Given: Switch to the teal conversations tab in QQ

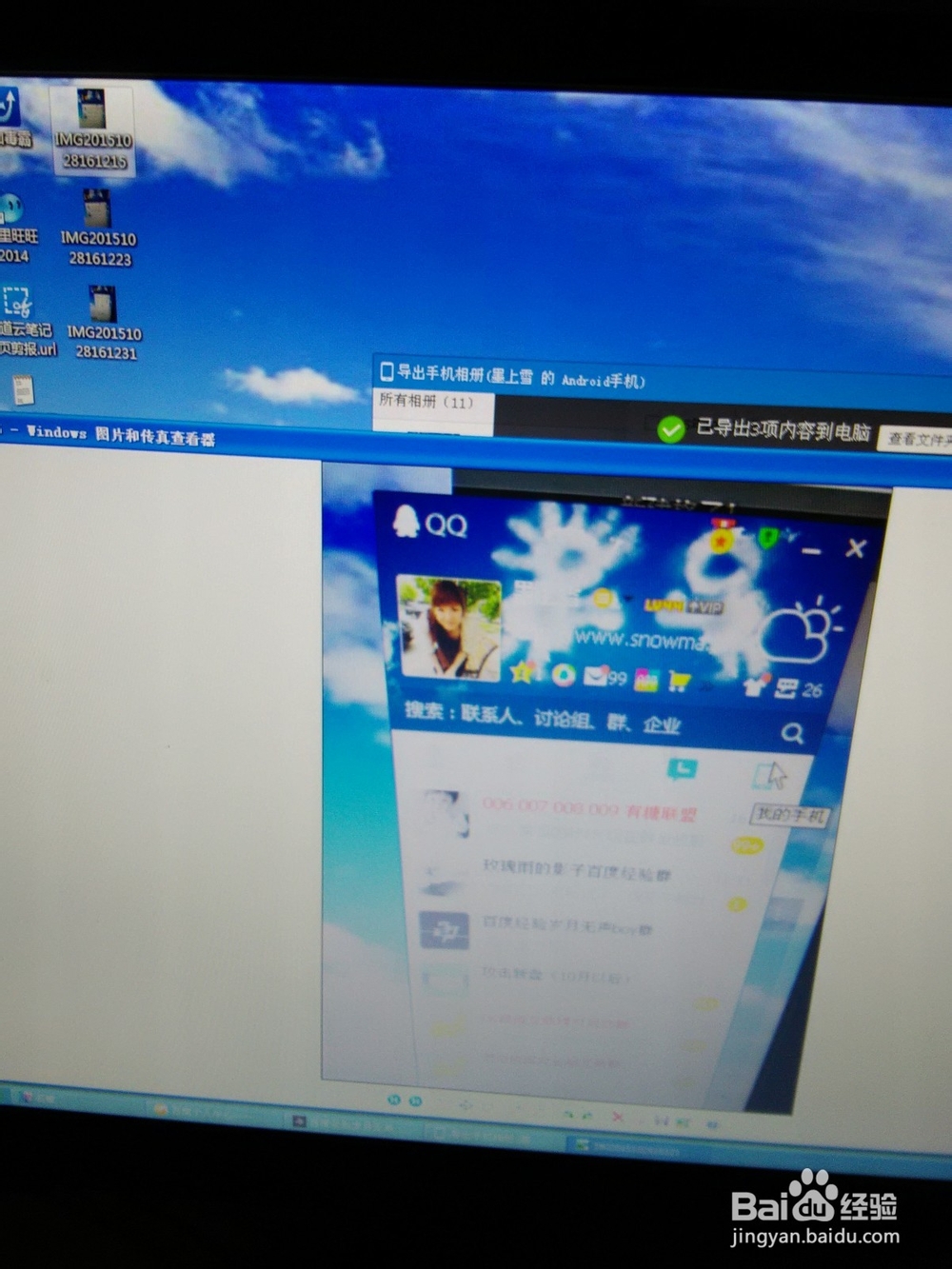Looking at the screenshot, I should pyautogui.click(x=682, y=768).
